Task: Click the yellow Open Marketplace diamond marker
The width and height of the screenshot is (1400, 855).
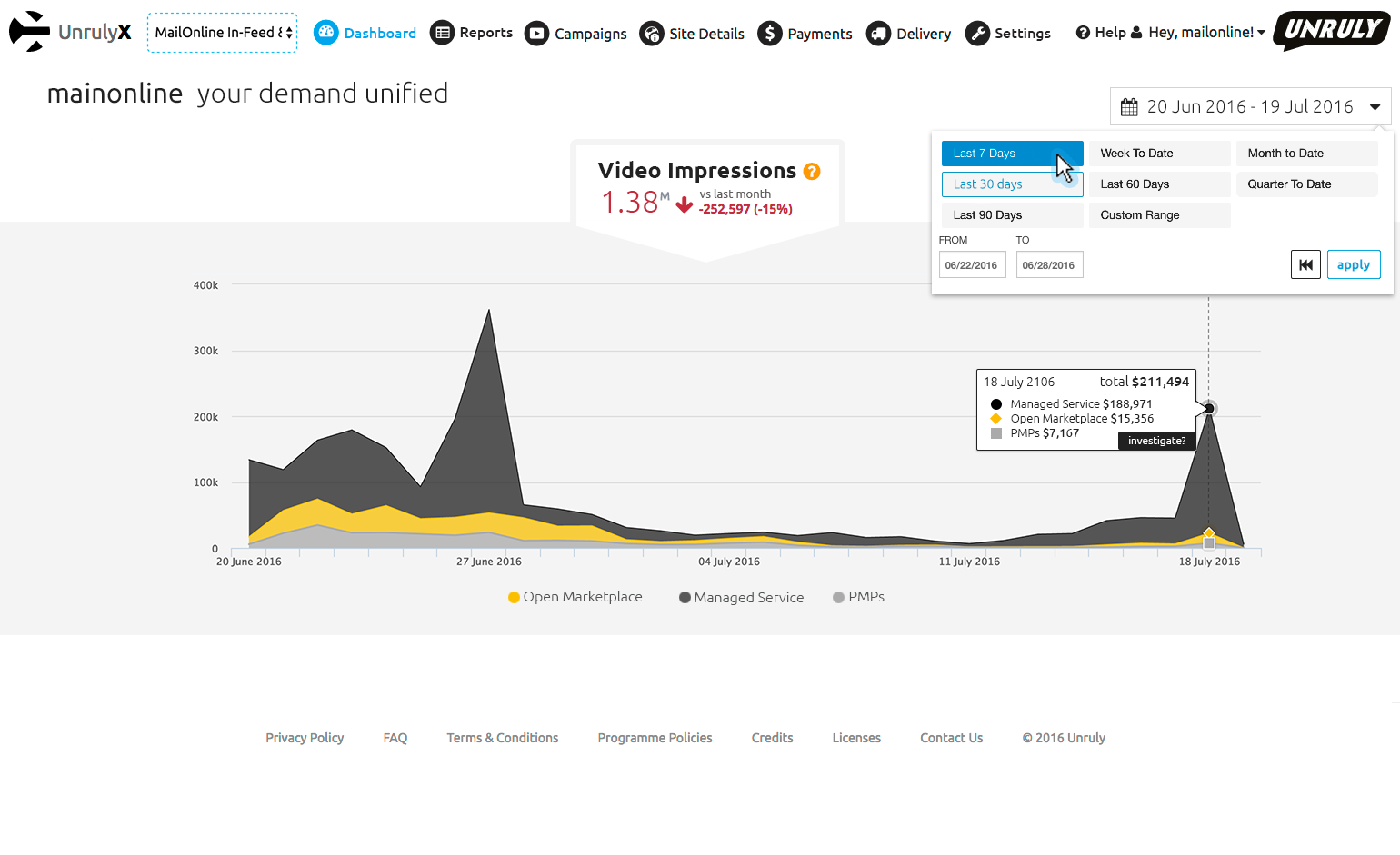Action: click(x=1209, y=533)
